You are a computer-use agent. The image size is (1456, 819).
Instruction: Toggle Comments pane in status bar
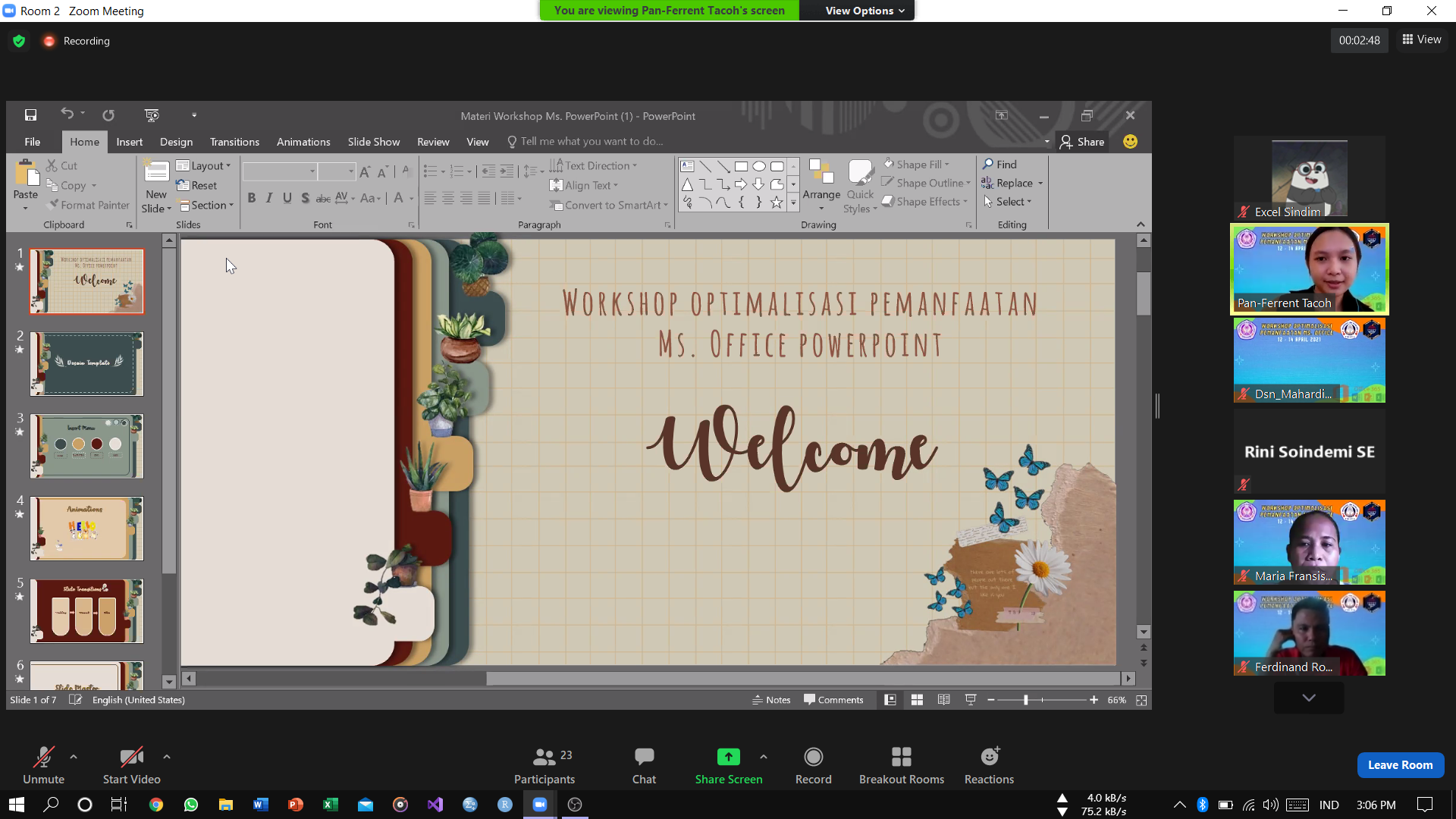(833, 700)
